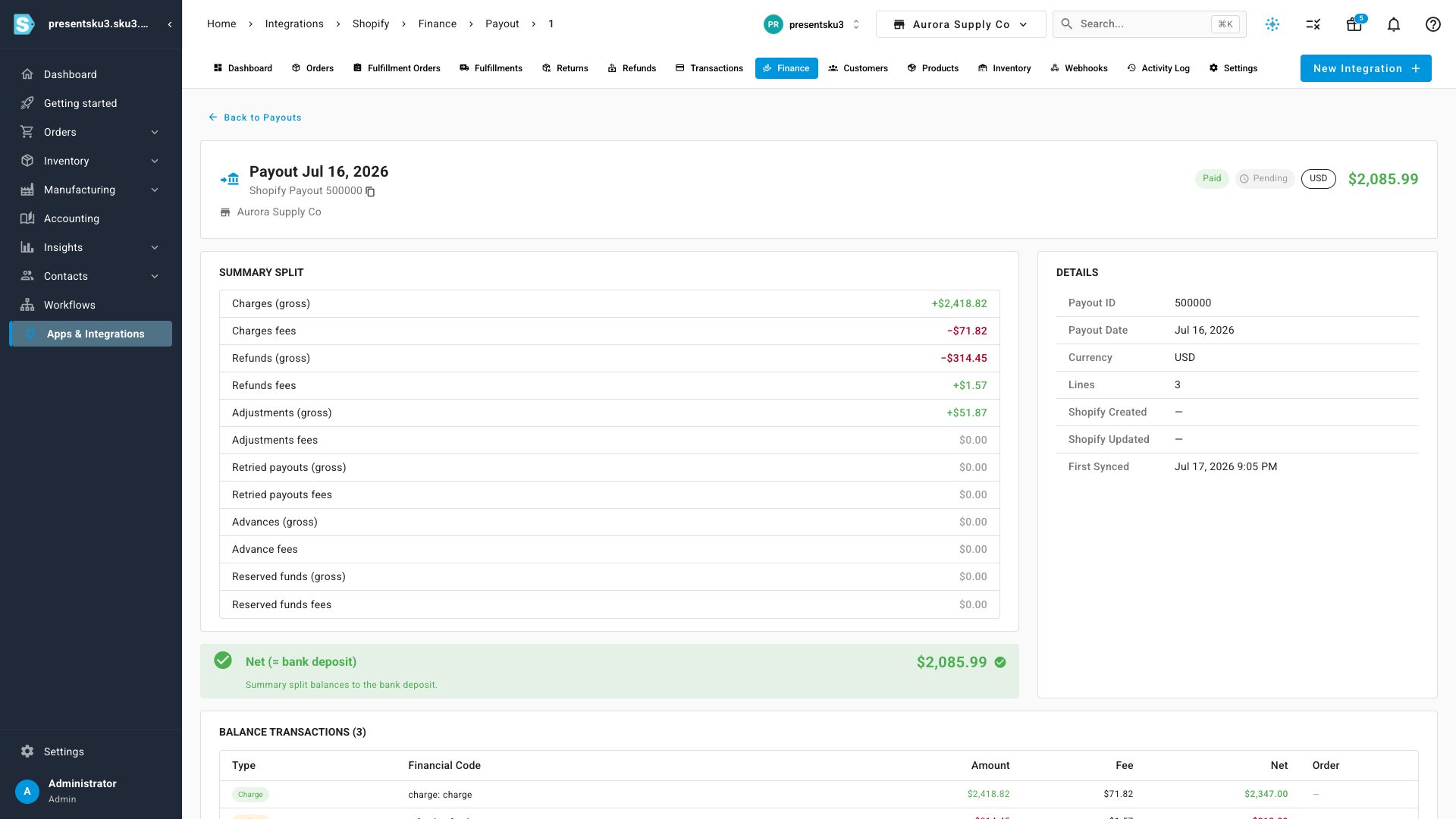
Task: Click the charge: charge financial code
Action: (x=440, y=795)
